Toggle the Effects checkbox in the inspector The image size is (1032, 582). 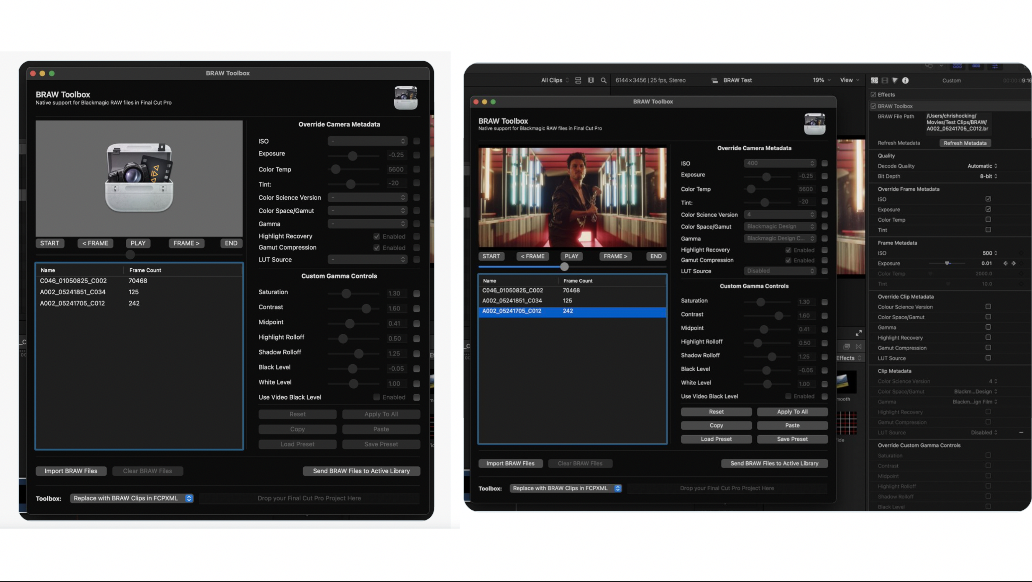point(874,95)
